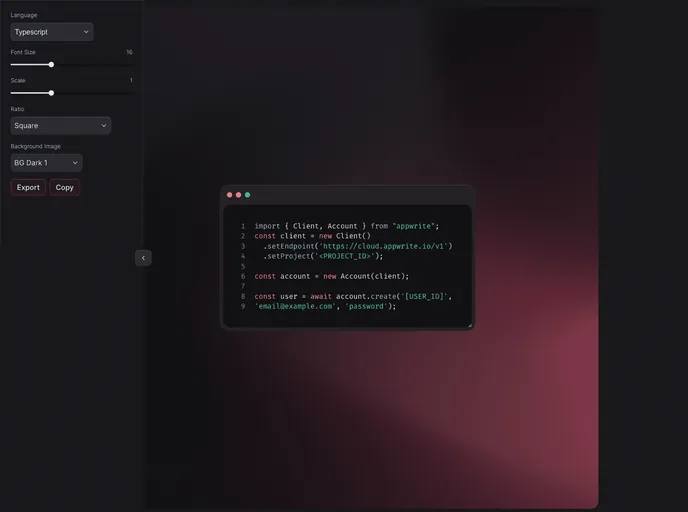Click the green dot in code window header
688x512 pixels.
(x=247, y=195)
